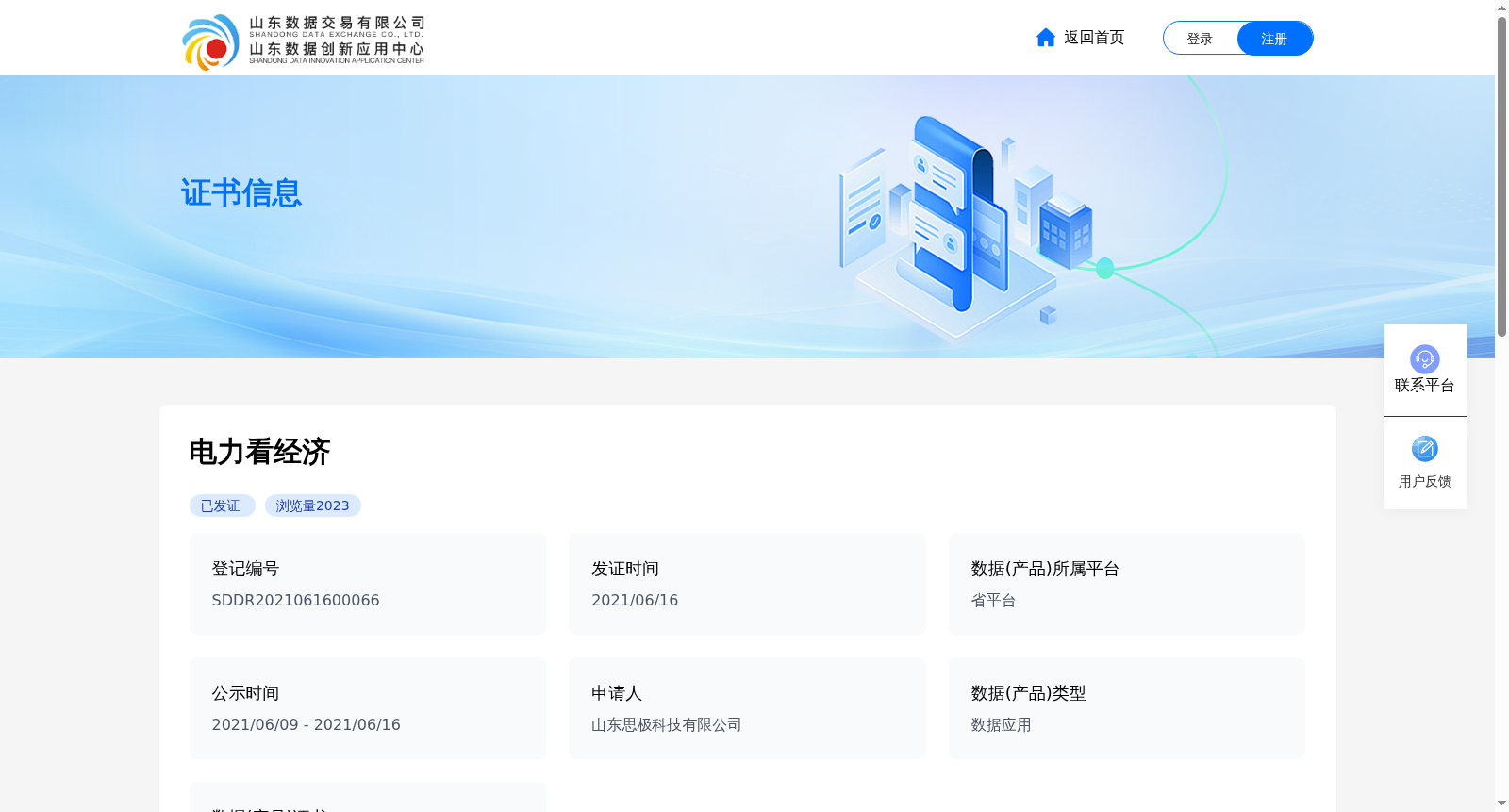Click the scrollbar up arrow
1509x812 pixels.
[x=1501, y=8]
